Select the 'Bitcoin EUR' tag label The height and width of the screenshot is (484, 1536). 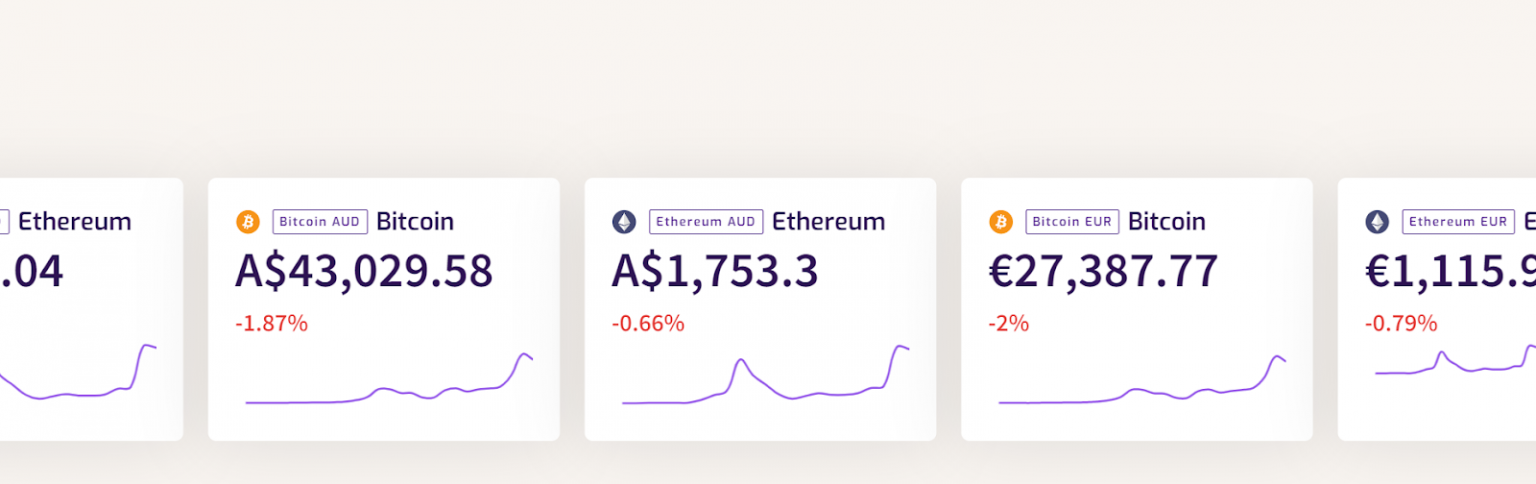coord(1072,222)
